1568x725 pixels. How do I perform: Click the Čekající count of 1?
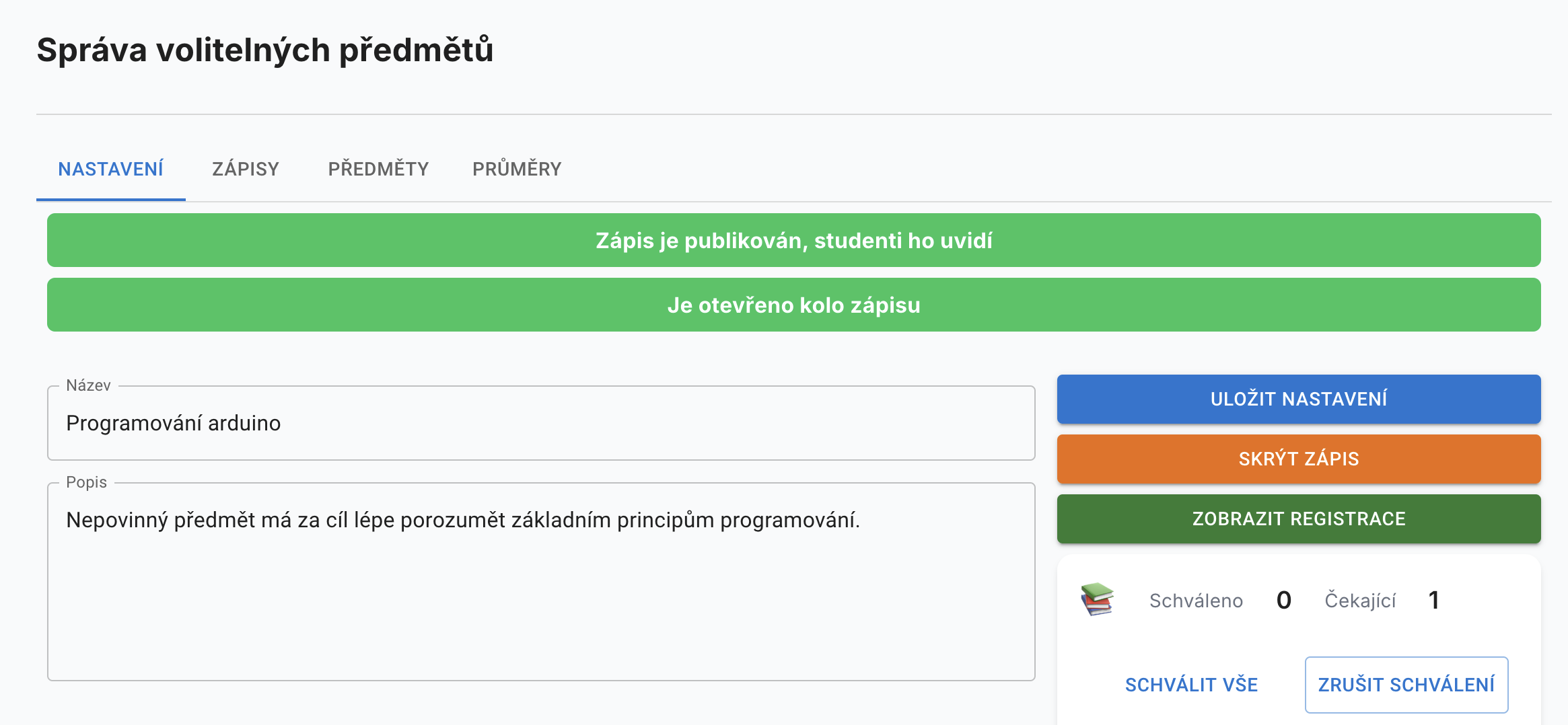(x=1433, y=600)
